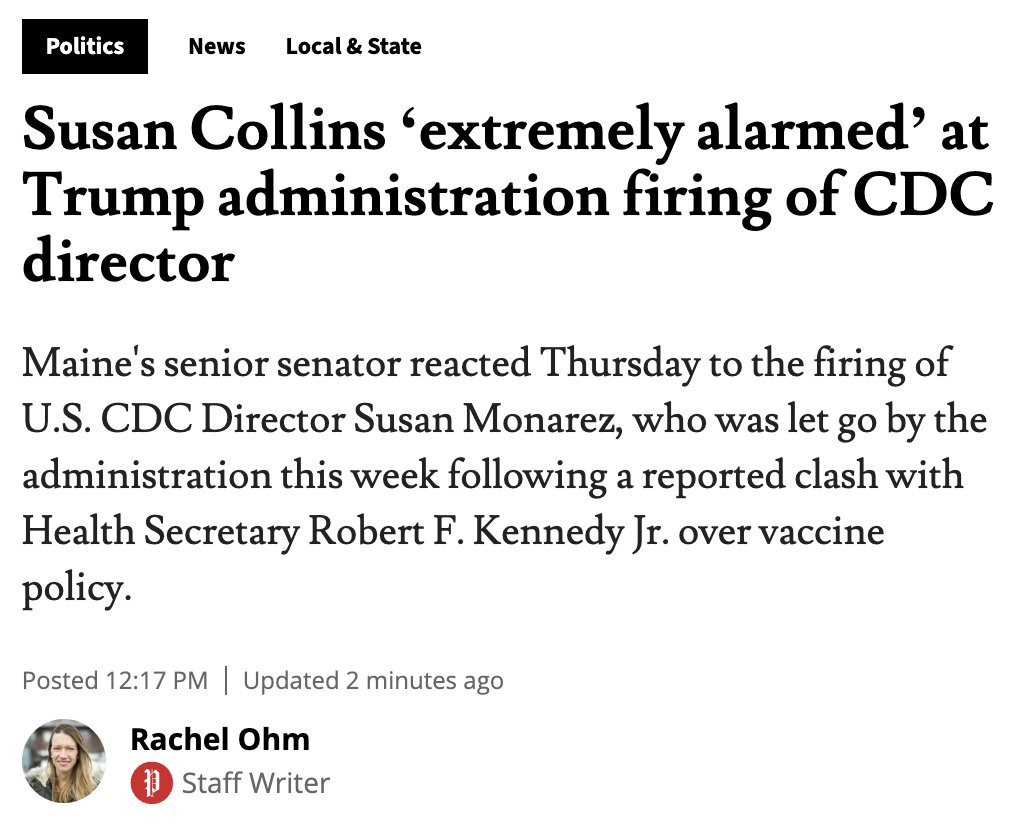Click the Susan Collins headline's first line
Screen dimensions: 1020x840
click(505, 131)
